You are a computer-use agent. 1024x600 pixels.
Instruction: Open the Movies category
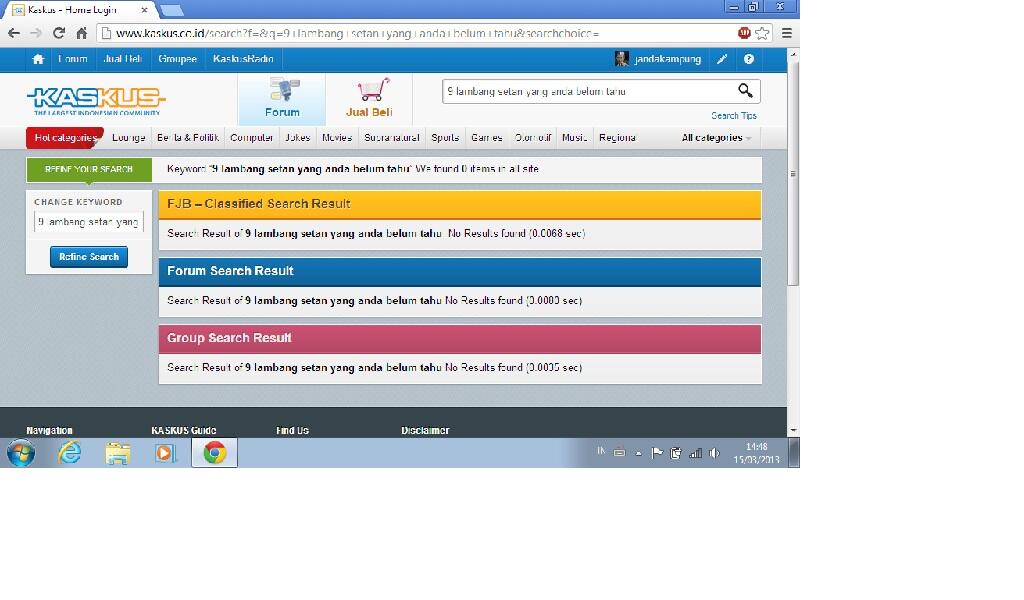pos(337,138)
